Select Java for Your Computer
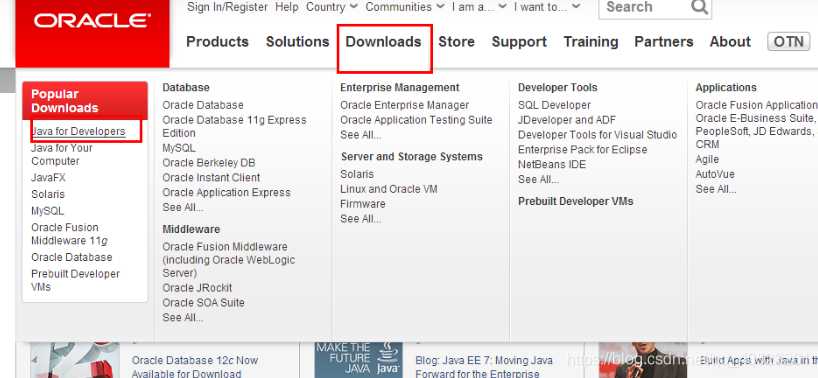Screen dimensions: 818x378 click(x=62, y=154)
